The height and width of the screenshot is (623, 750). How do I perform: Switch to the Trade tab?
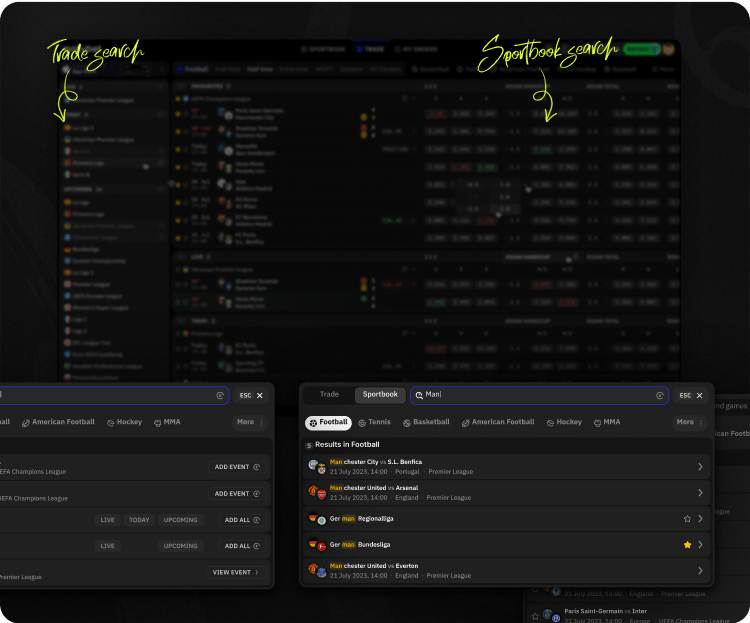pos(329,395)
